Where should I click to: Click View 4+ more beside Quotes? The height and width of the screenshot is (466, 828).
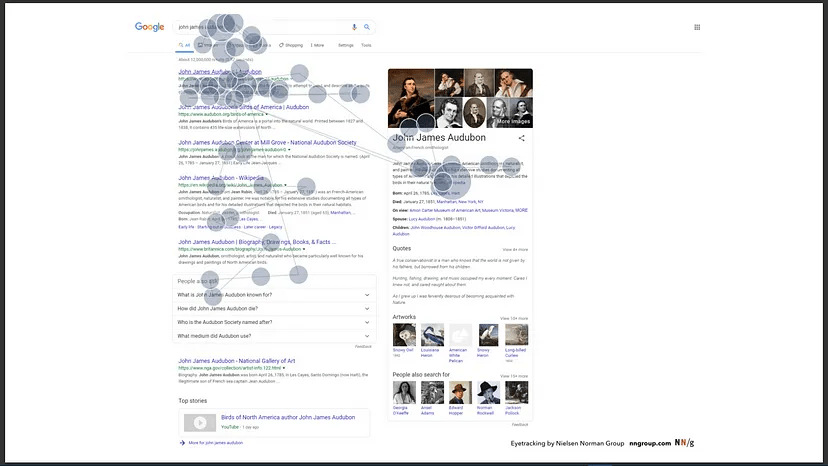click(515, 249)
